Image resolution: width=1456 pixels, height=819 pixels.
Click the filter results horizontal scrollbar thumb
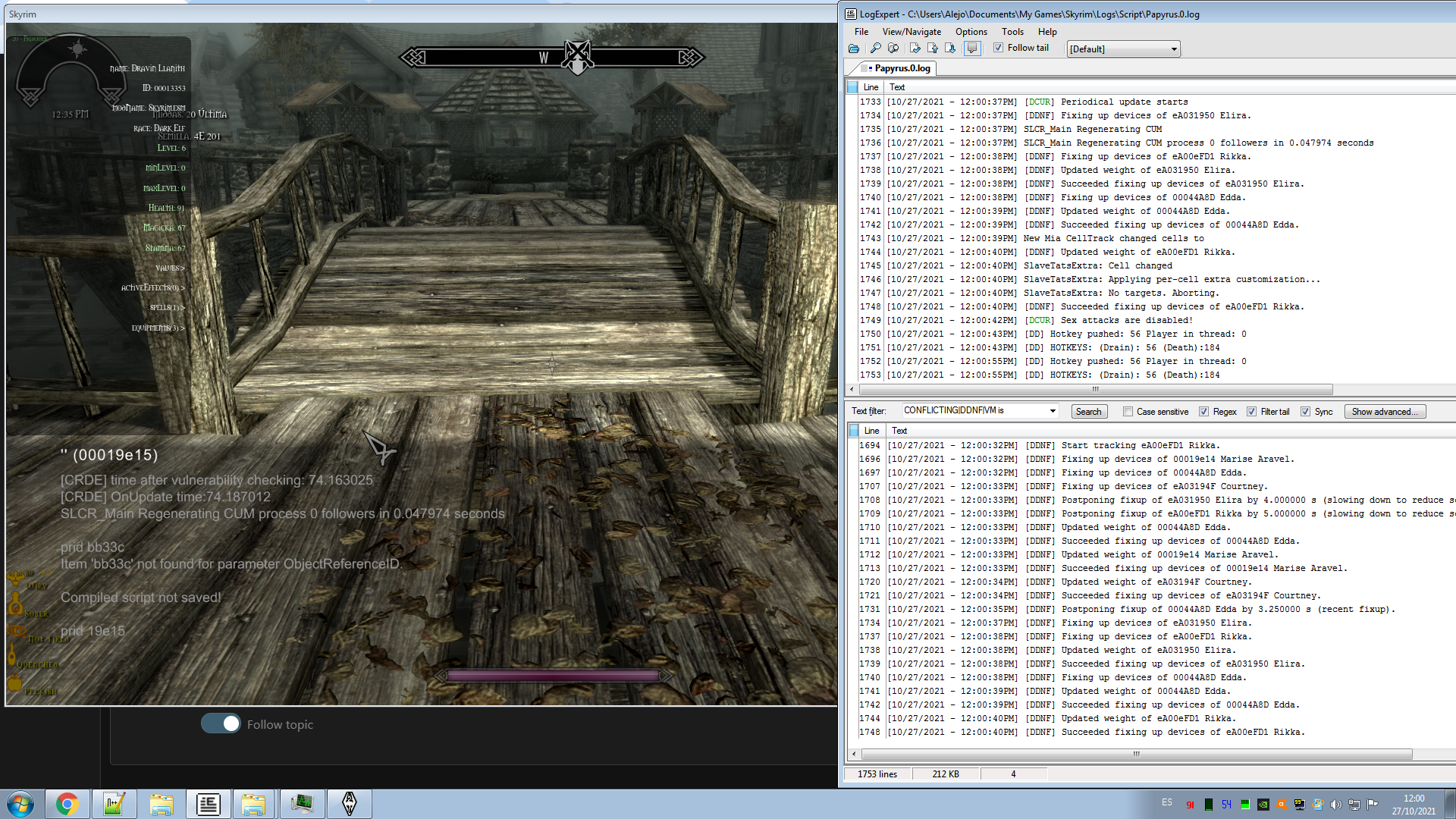click(x=1136, y=754)
